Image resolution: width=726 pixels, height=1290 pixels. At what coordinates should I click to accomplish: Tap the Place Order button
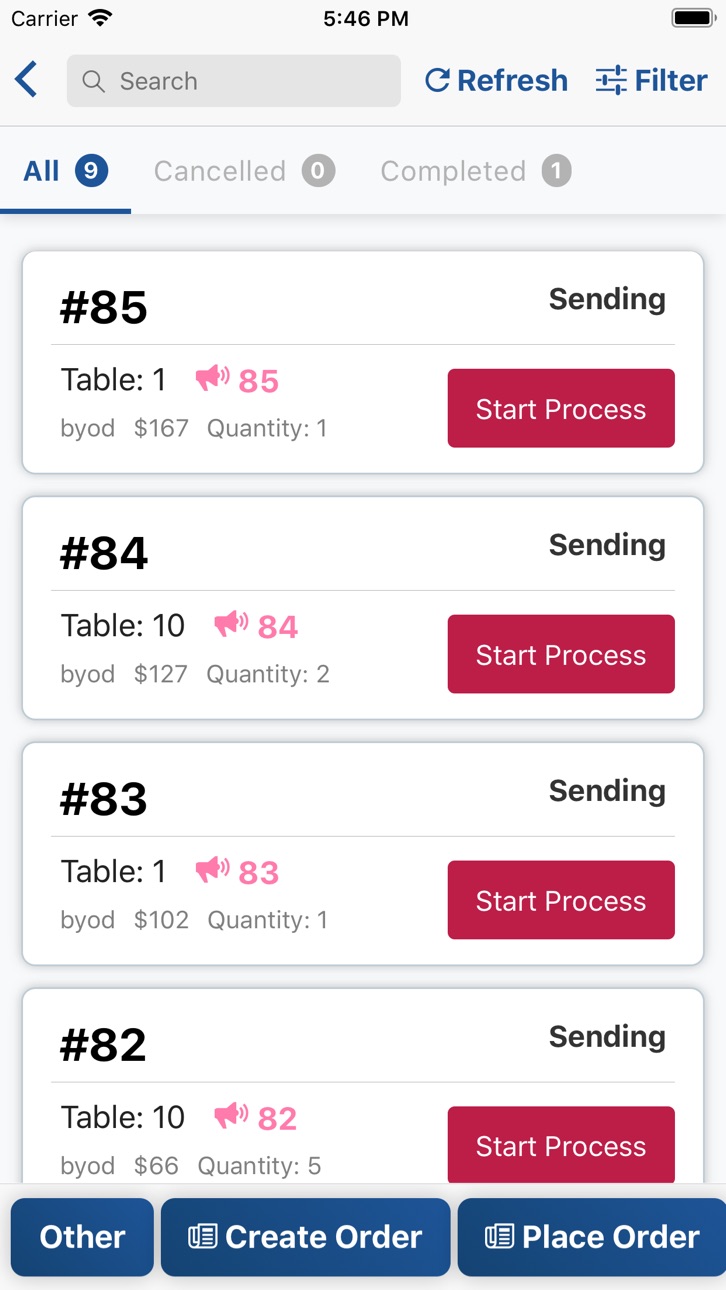click(592, 1237)
